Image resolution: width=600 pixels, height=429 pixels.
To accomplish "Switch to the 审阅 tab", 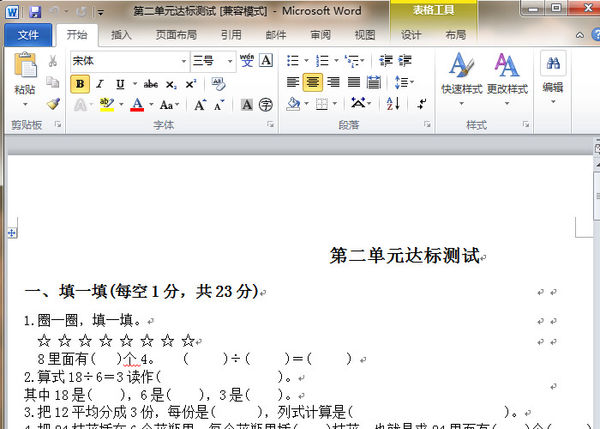I will [x=320, y=35].
